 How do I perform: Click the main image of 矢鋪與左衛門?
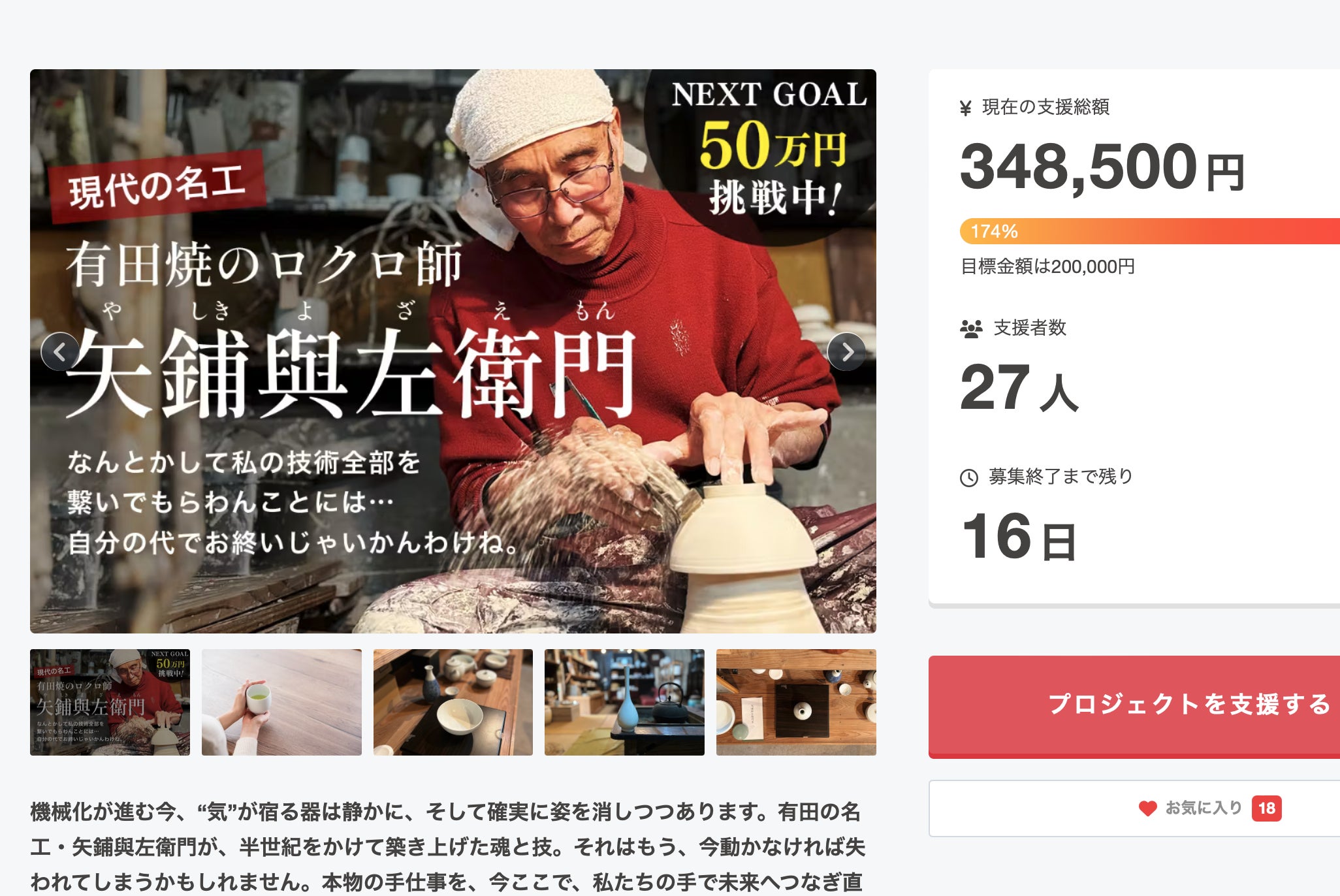453,351
